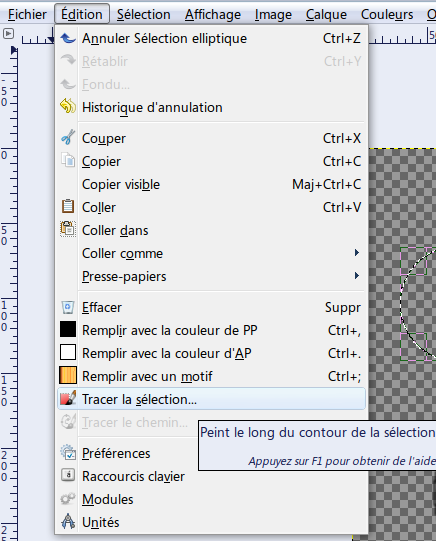The width and height of the screenshot is (436, 541).
Task: Open the Couleurs menu
Action: pyautogui.click(x=387, y=14)
